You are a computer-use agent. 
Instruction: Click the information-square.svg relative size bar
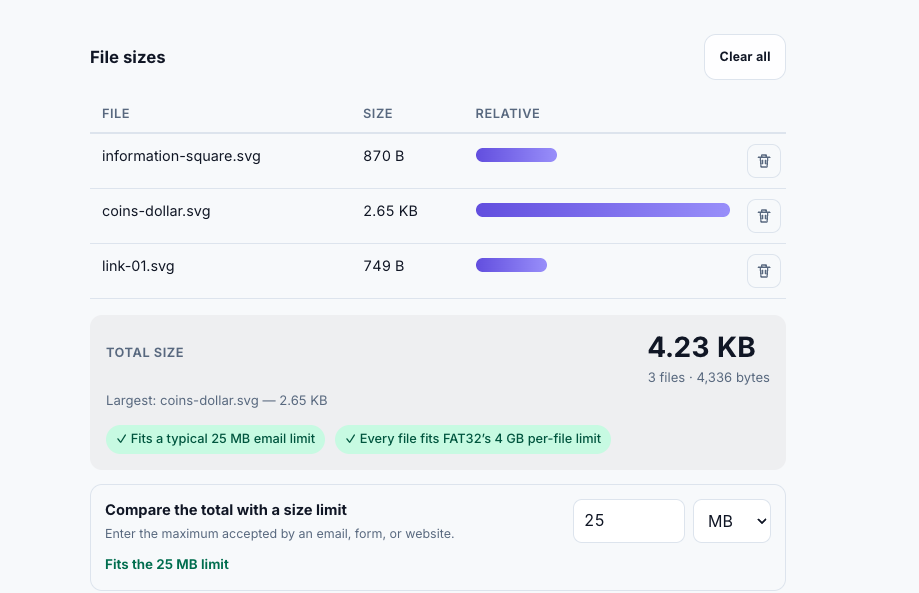pos(516,155)
